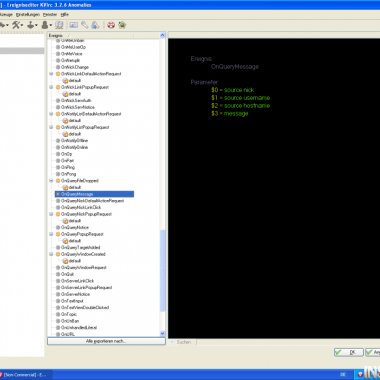Screen dimensions: 380x380
Task: Collapse the OnQueryNickPopupRequest node
Action: [x=51, y=214]
